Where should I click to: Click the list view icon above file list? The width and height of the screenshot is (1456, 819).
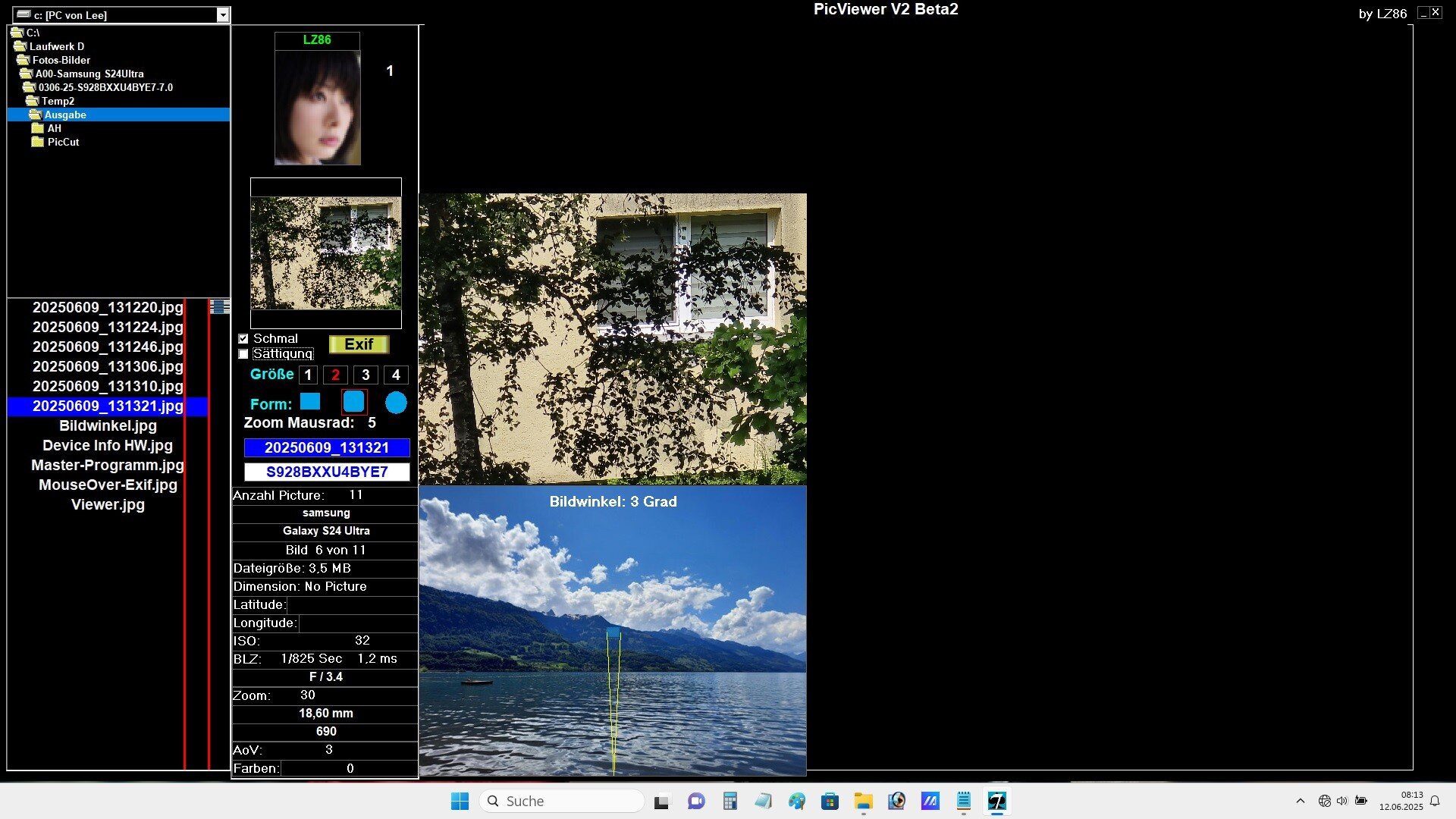point(220,306)
